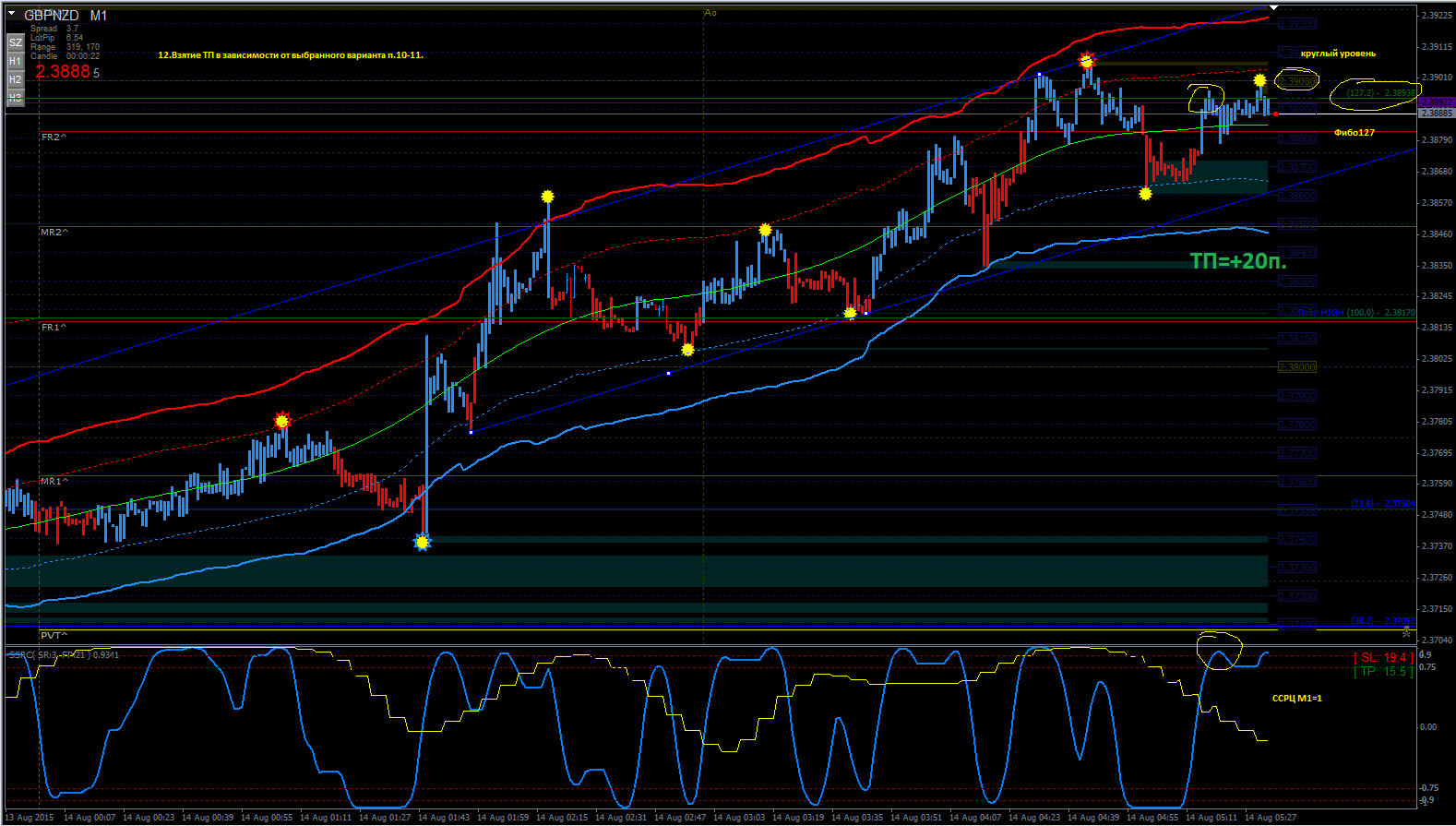Select the FR2^ level label
The width and height of the screenshot is (1456, 826).
(x=54, y=137)
